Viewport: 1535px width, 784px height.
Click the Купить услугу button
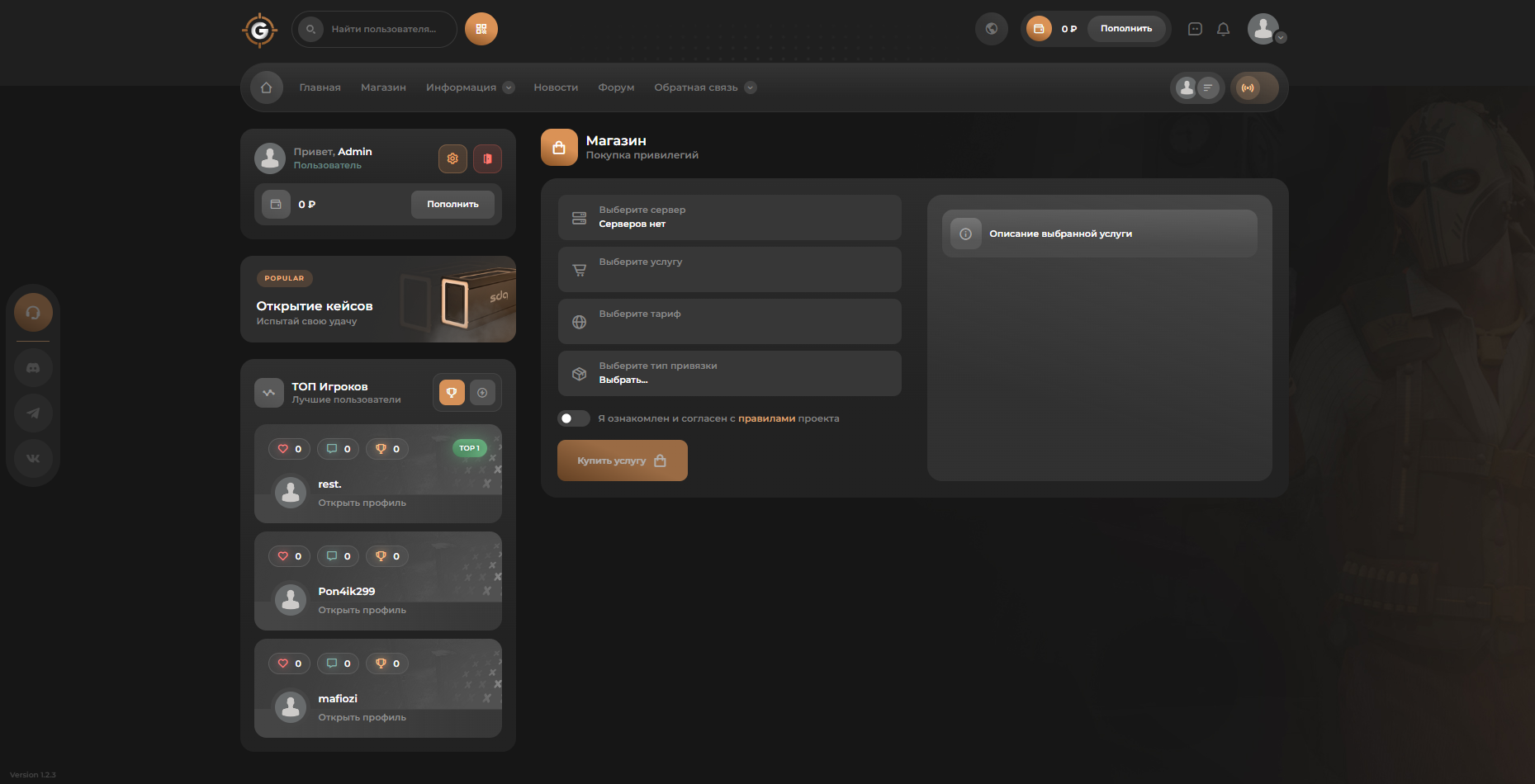tap(622, 460)
